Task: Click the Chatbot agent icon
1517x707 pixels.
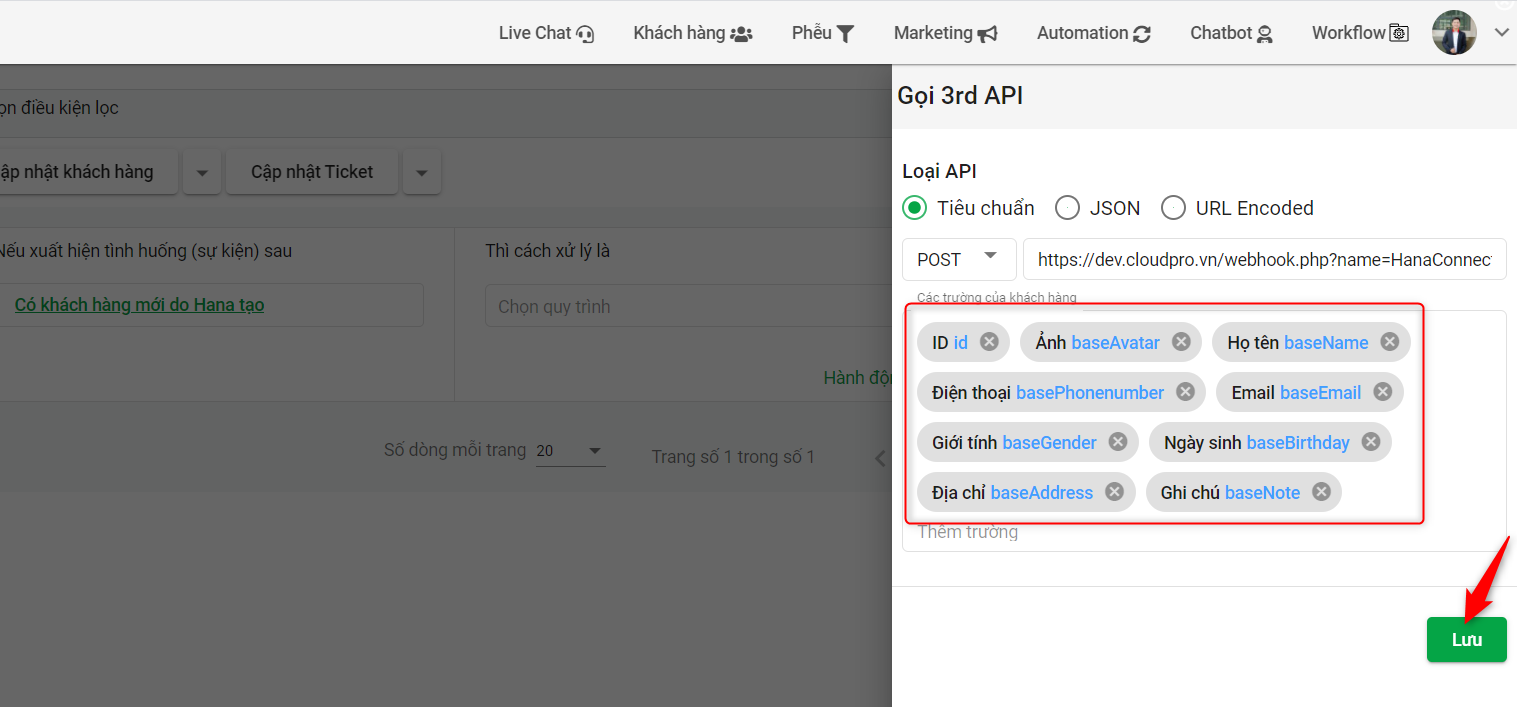Action: coord(1265,34)
